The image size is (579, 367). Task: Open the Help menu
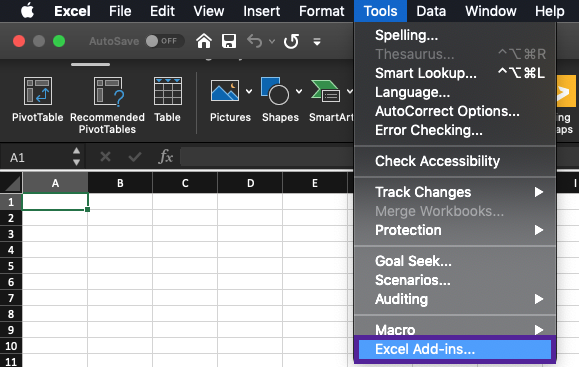[x=549, y=11]
